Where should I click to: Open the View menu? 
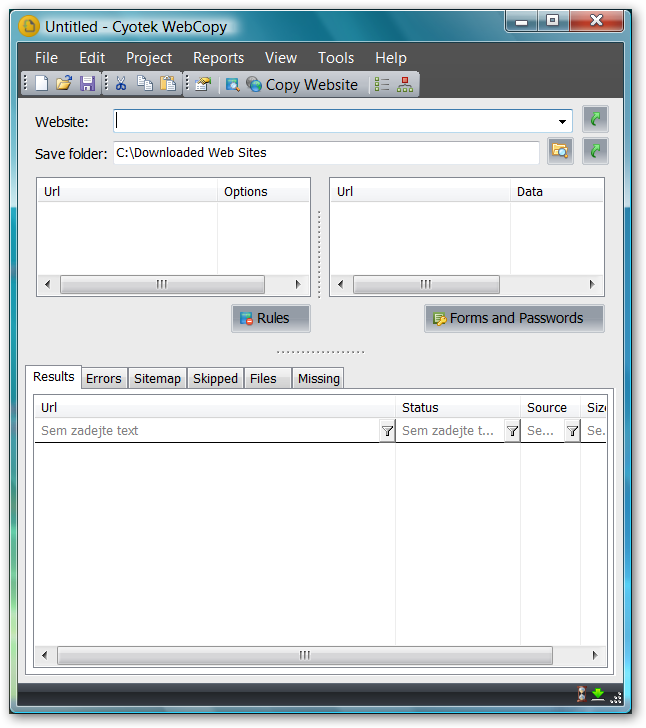(x=281, y=58)
